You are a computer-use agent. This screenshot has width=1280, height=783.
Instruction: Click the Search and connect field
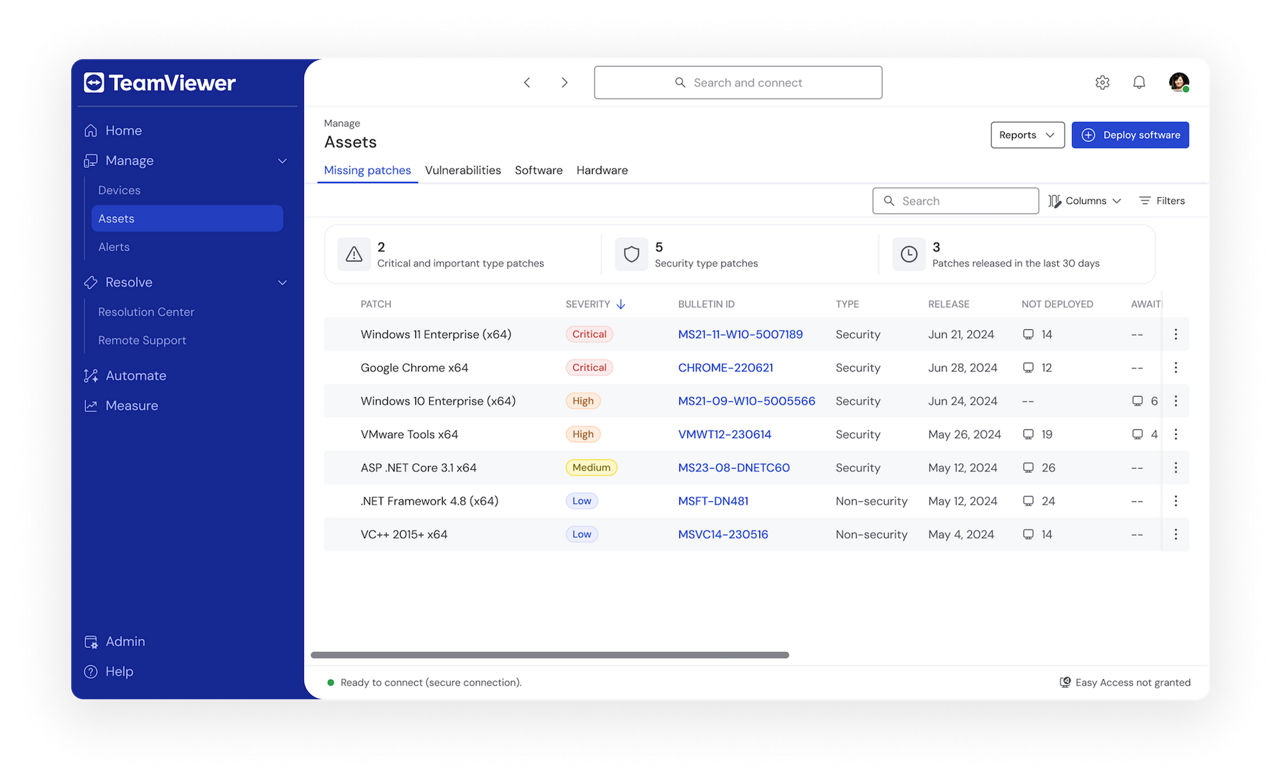(738, 83)
